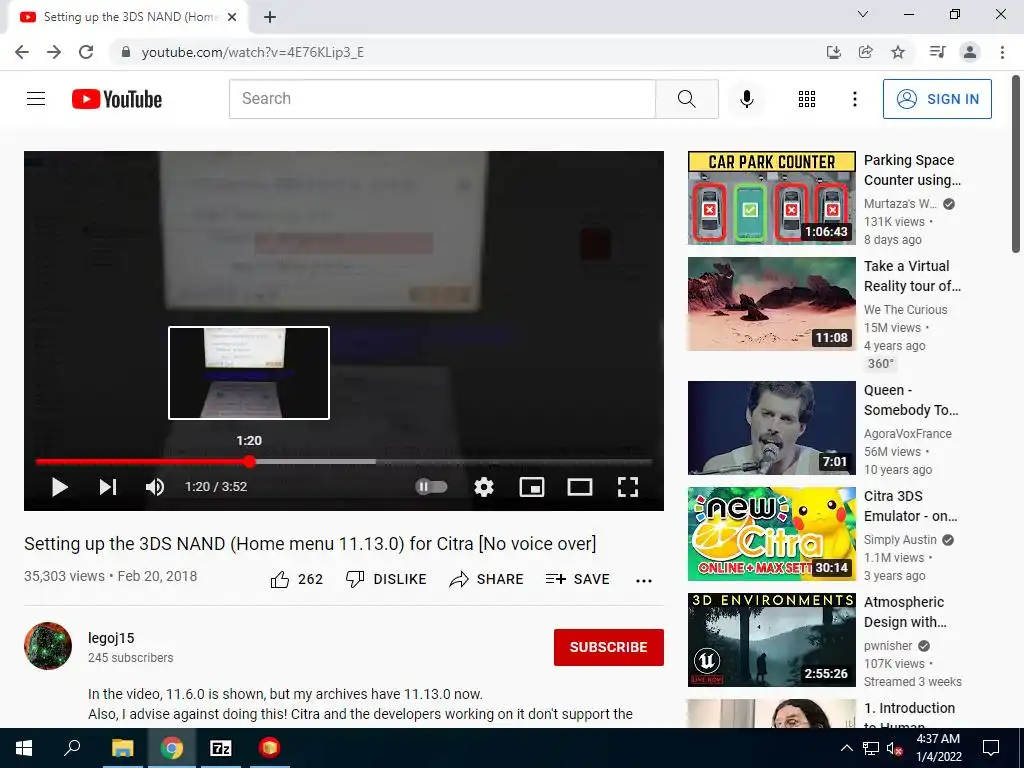Image resolution: width=1024 pixels, height=768 pixels.
Task: Show hidden system tray icons
Action: [x=846, y=748]
